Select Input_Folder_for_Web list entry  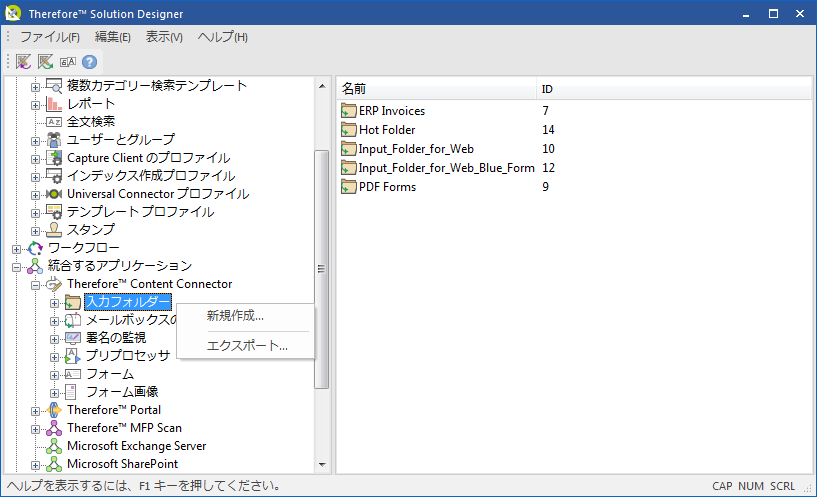(x=416, y=149)
